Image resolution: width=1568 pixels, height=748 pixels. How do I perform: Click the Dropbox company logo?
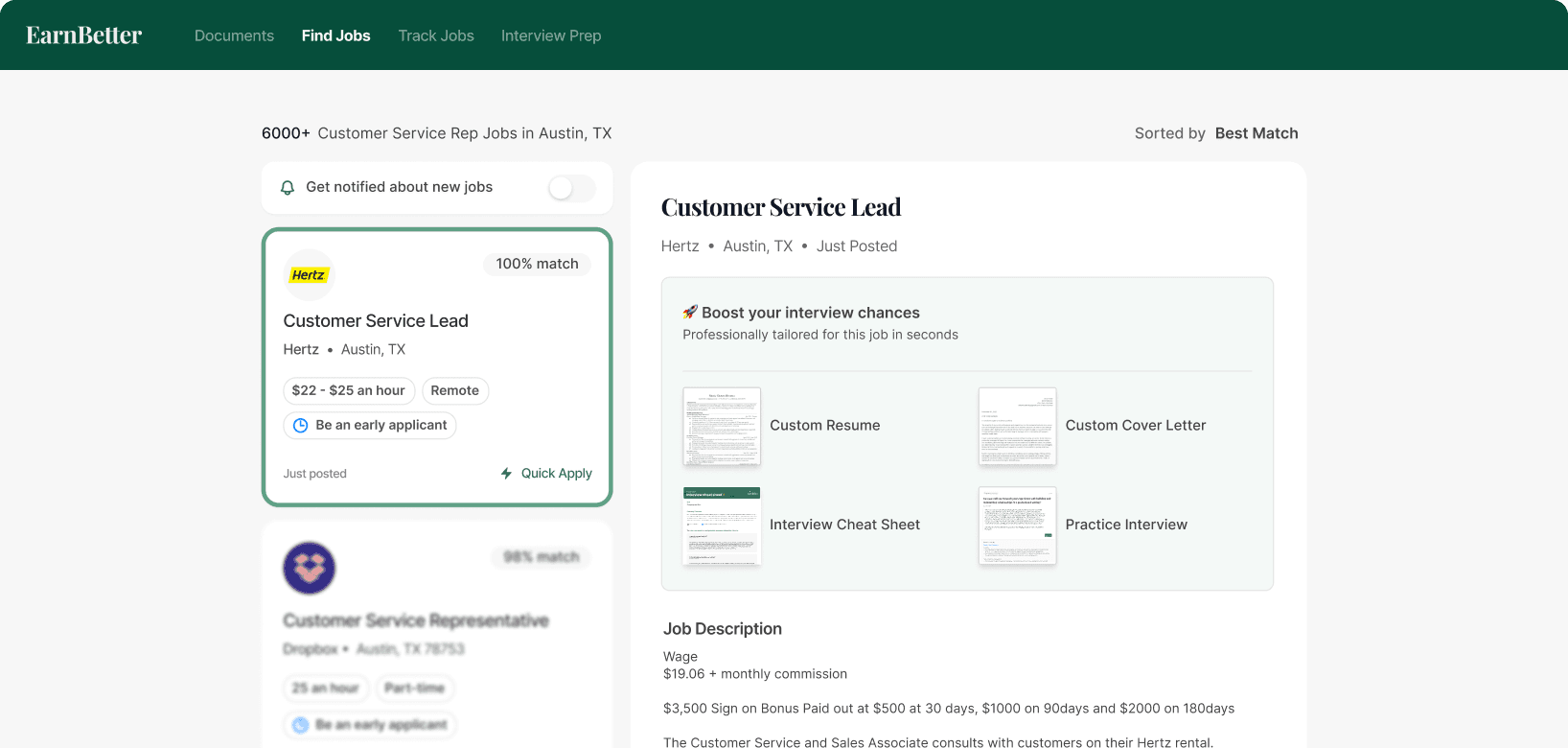309,568
